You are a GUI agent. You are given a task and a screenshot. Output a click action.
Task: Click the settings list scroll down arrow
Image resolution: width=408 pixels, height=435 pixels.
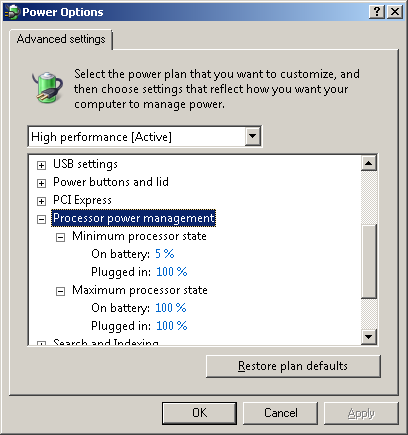[x=369, y=337]
